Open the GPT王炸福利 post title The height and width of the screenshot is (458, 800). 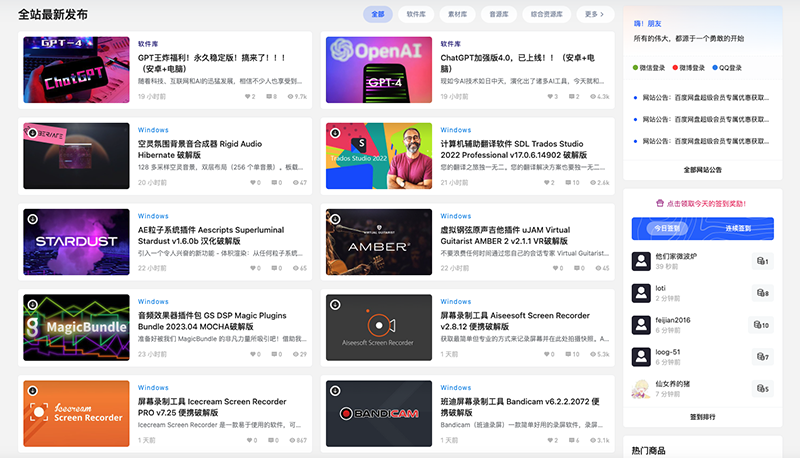pos(212,63)
